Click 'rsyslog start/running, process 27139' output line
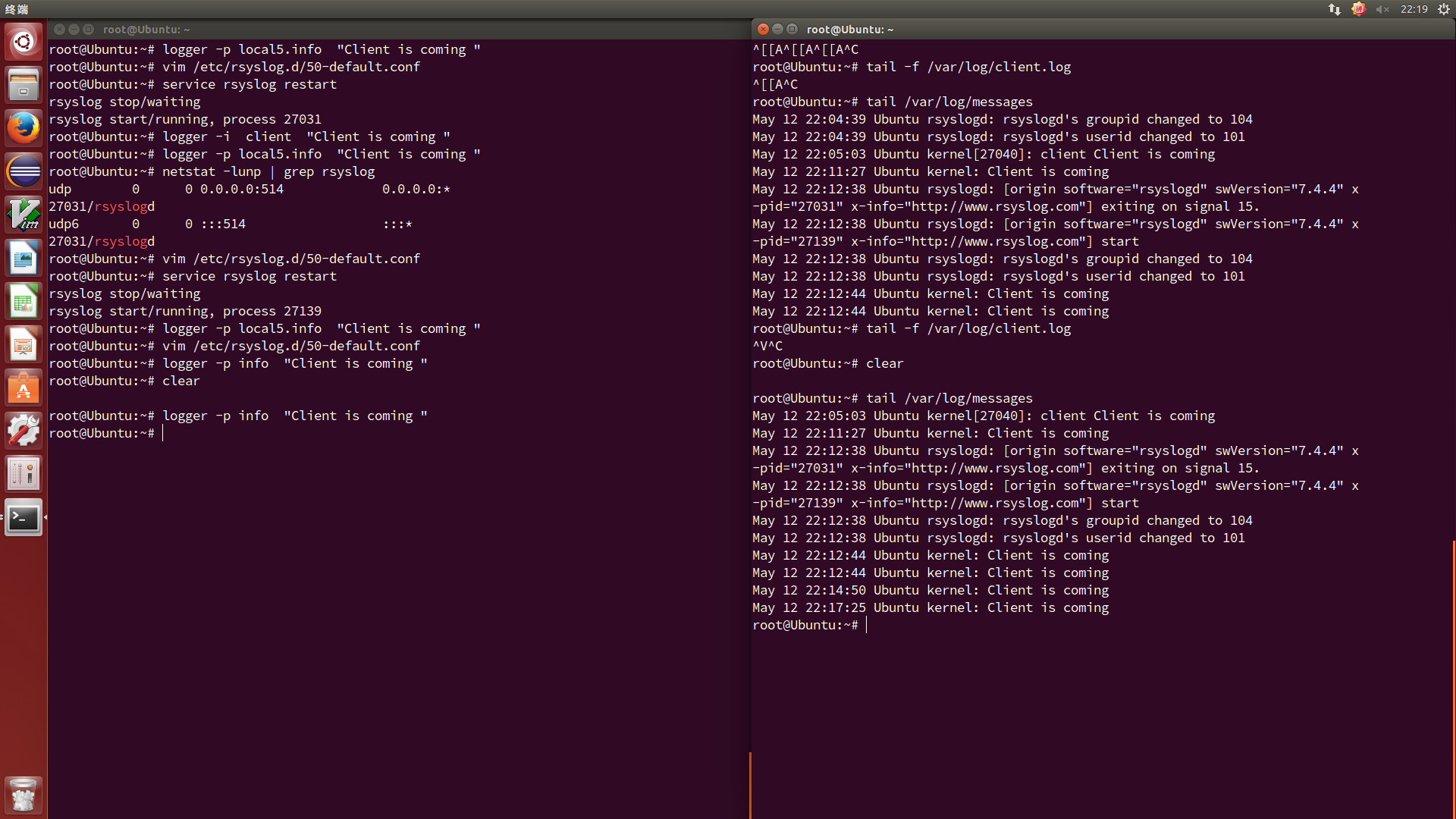This screenshot has height=819, width=1456. [x=185, y=311]
